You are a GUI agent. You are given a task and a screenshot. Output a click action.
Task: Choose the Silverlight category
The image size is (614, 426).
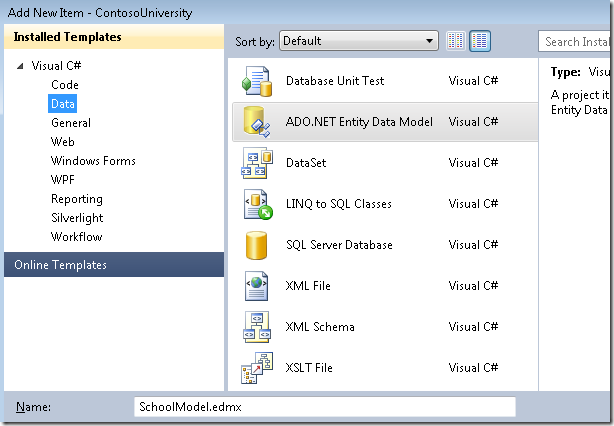click(77, 218)
